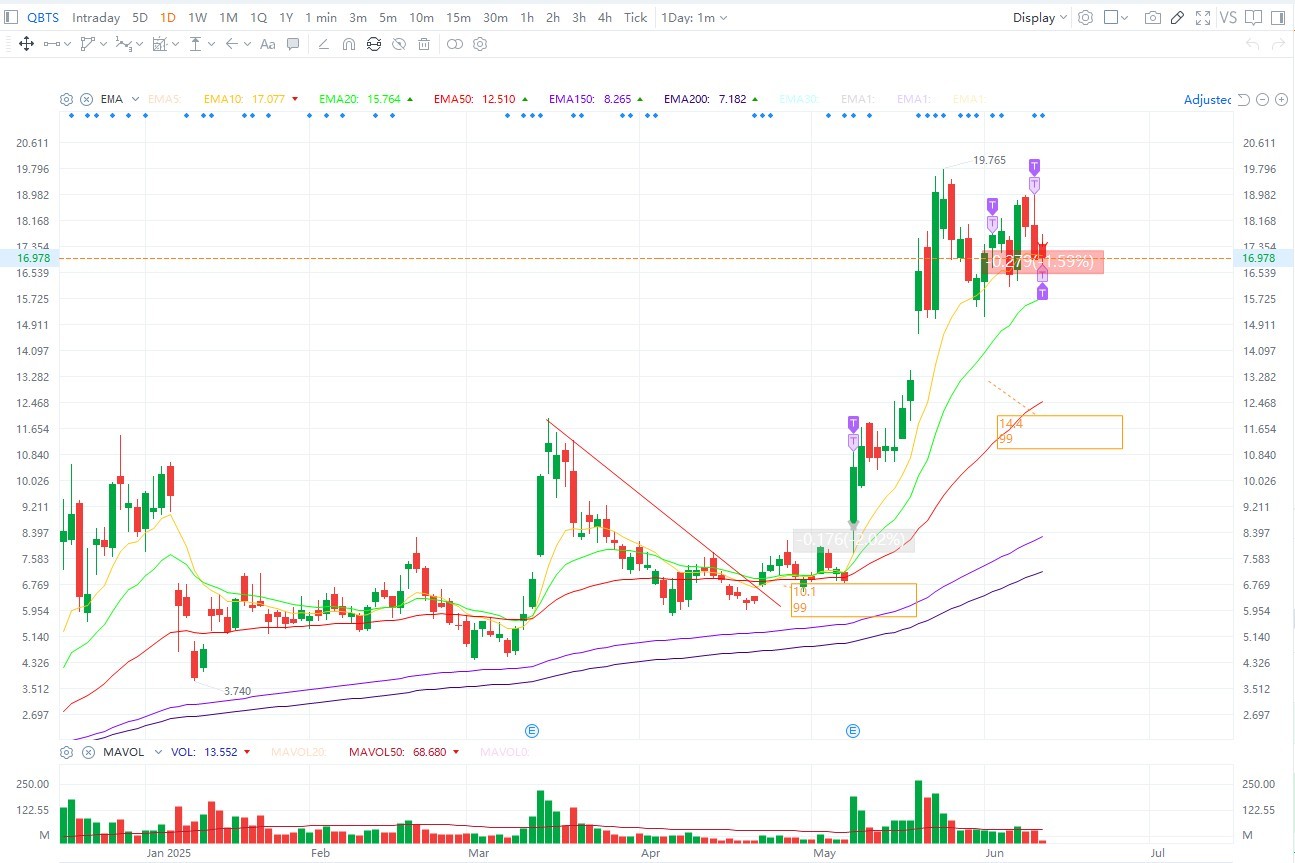Expand wave pattern tool options arrow

(139, 44)
